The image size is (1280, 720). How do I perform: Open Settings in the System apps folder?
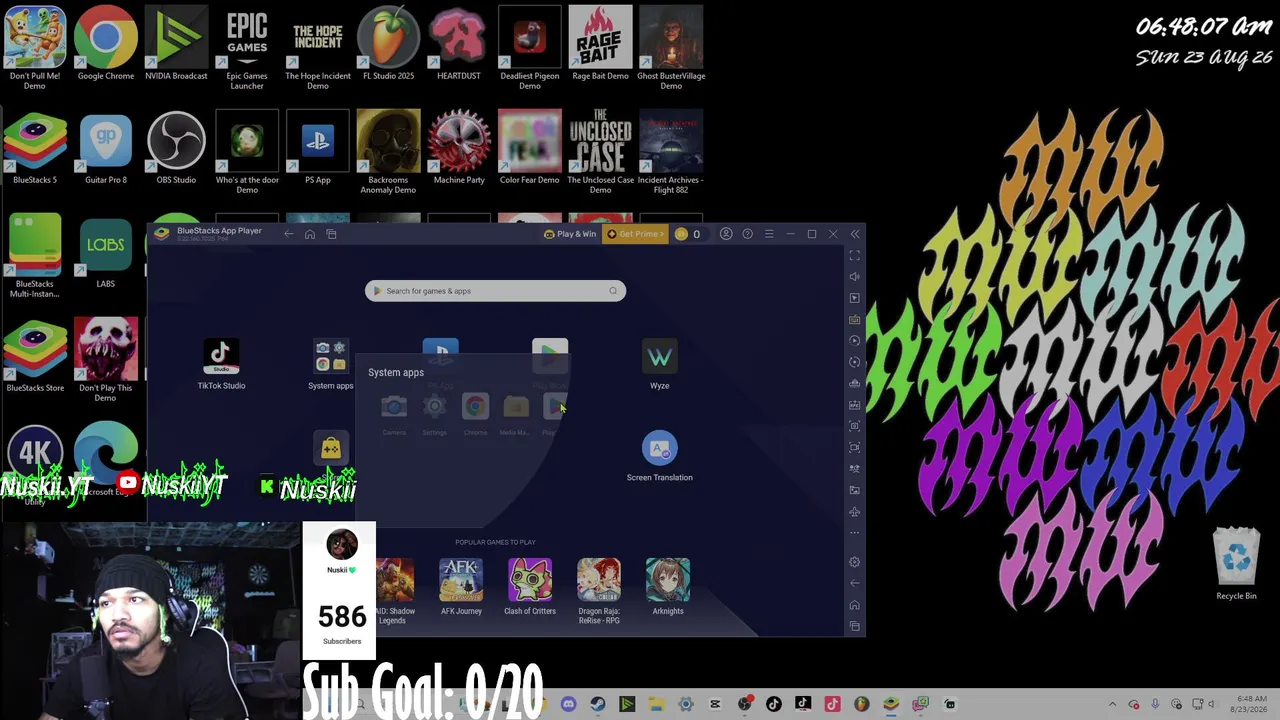434,407
